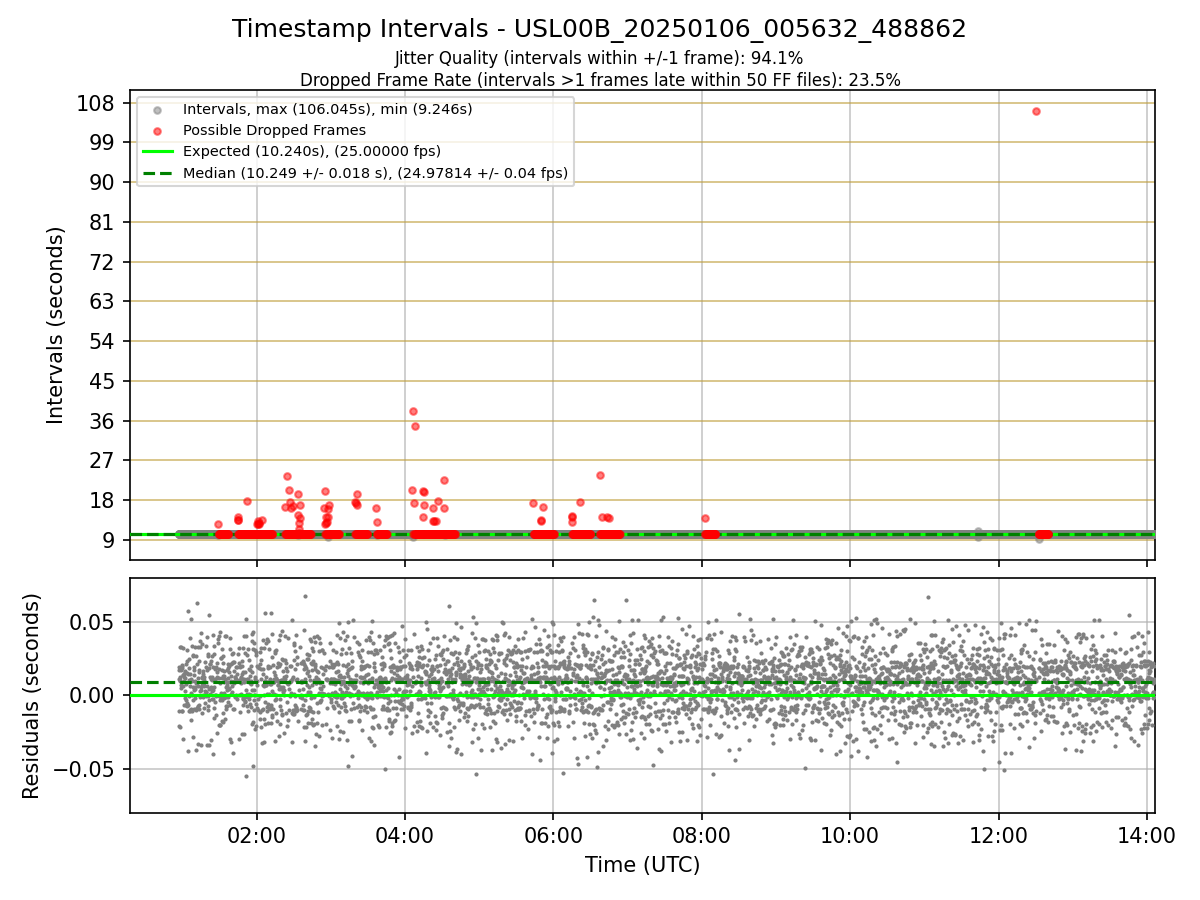The image size is (1200, 900).
Task: Click the 10:00 time tick label
Action: 850,833
